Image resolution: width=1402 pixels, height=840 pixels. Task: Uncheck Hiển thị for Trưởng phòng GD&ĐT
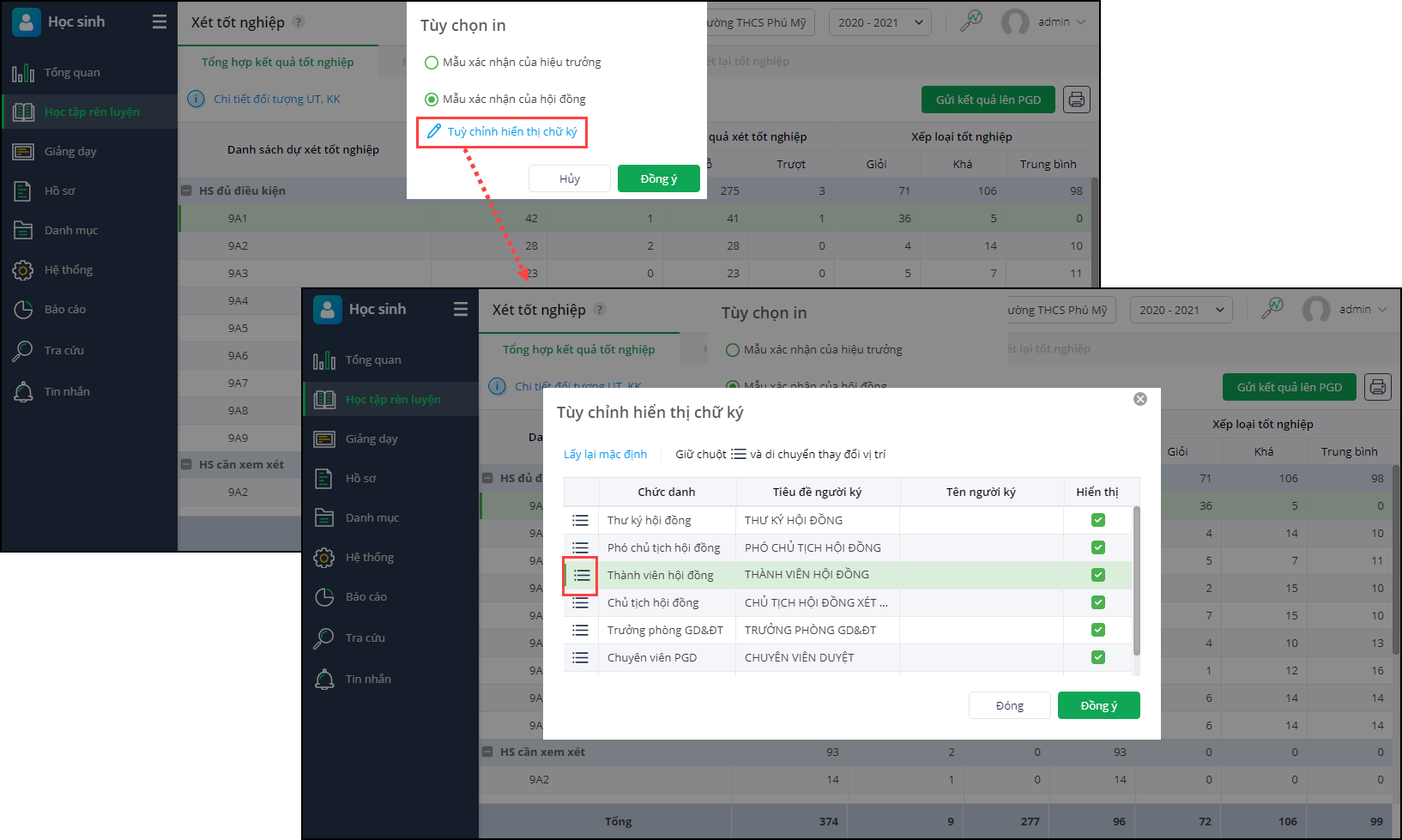click(x=1098, y=630)
